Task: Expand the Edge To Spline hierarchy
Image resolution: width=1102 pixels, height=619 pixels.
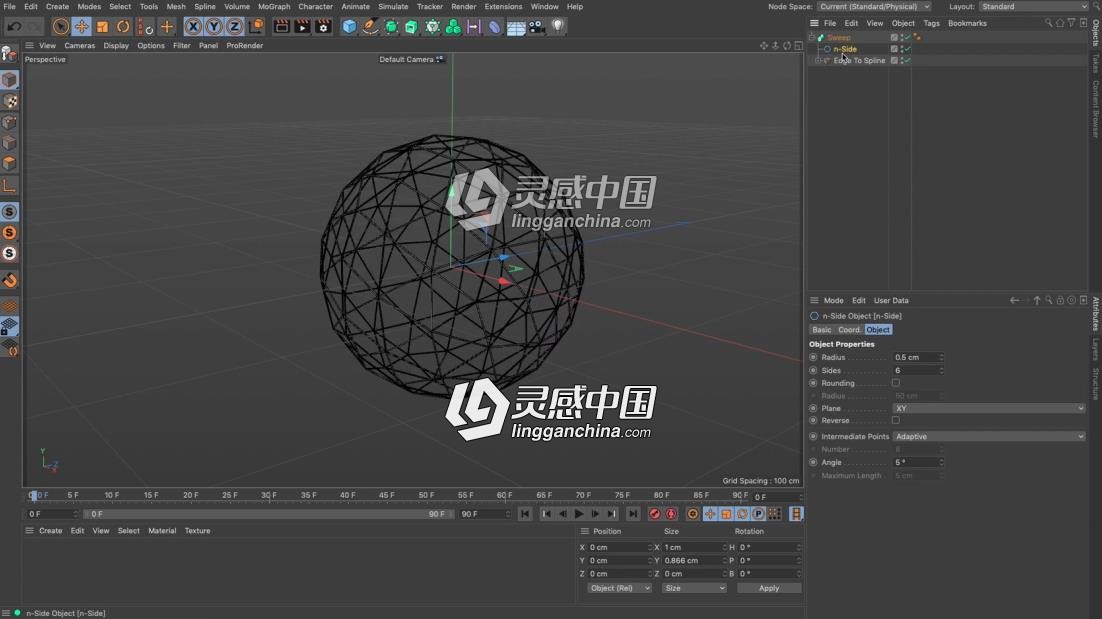Action: point(817,60)
